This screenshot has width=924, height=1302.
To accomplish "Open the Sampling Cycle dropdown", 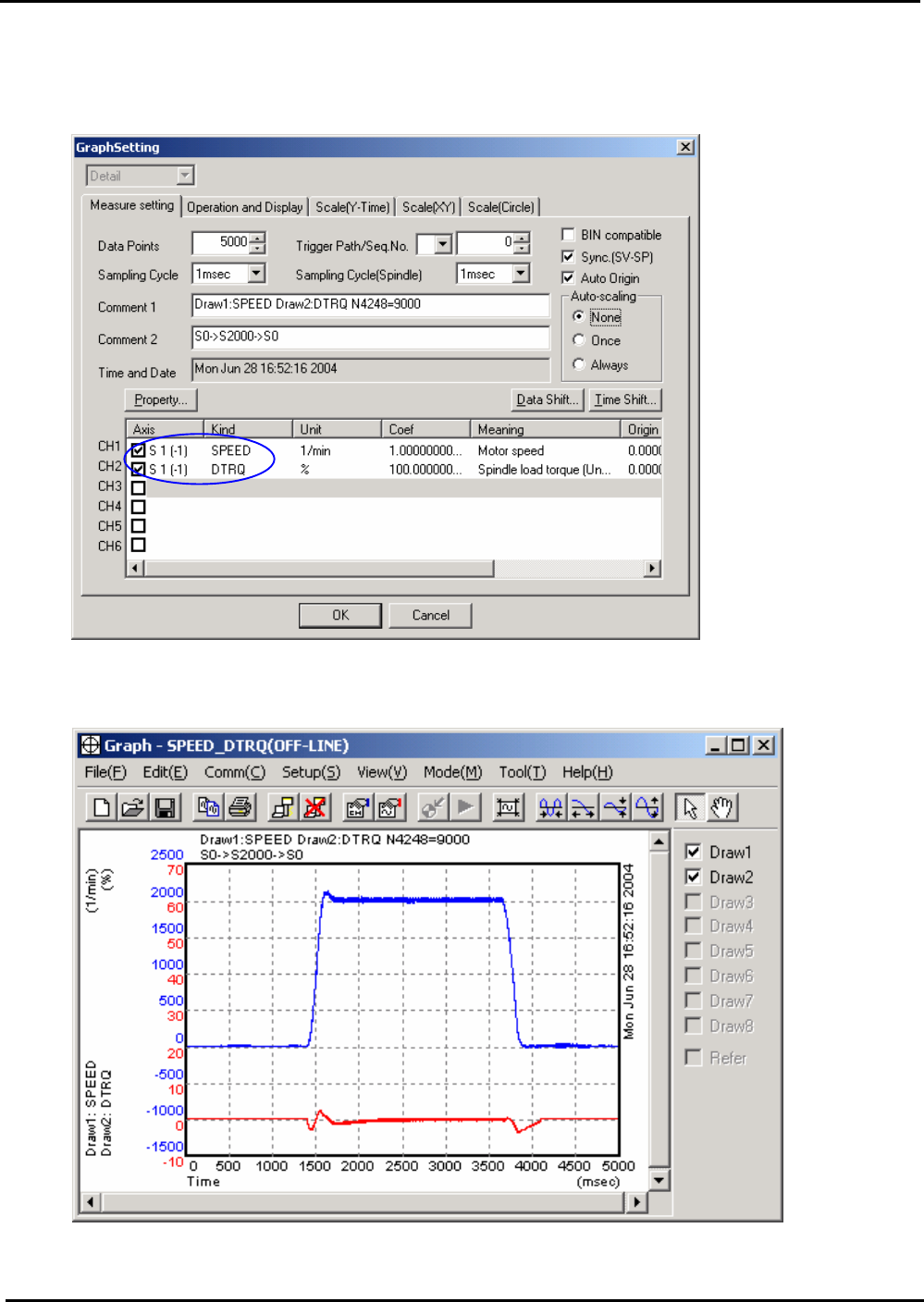I will coord(256,274).
